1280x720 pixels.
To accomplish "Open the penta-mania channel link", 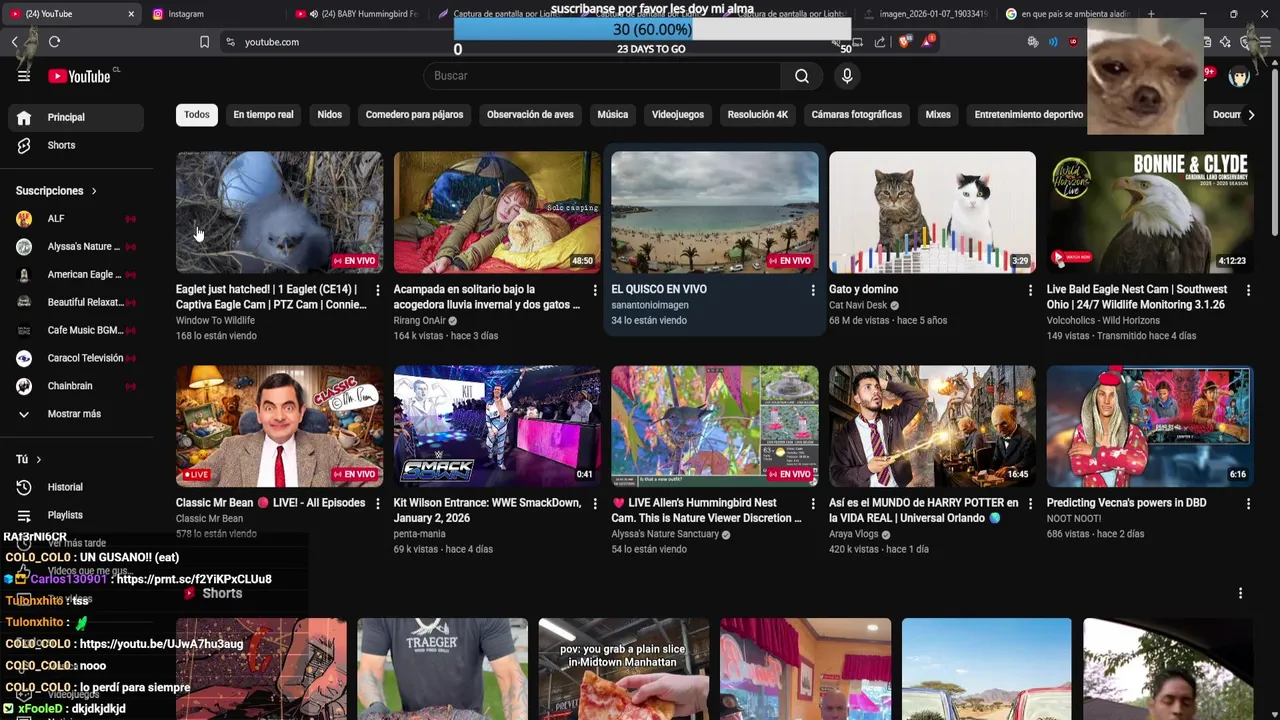I will click(x=419, y=535).
